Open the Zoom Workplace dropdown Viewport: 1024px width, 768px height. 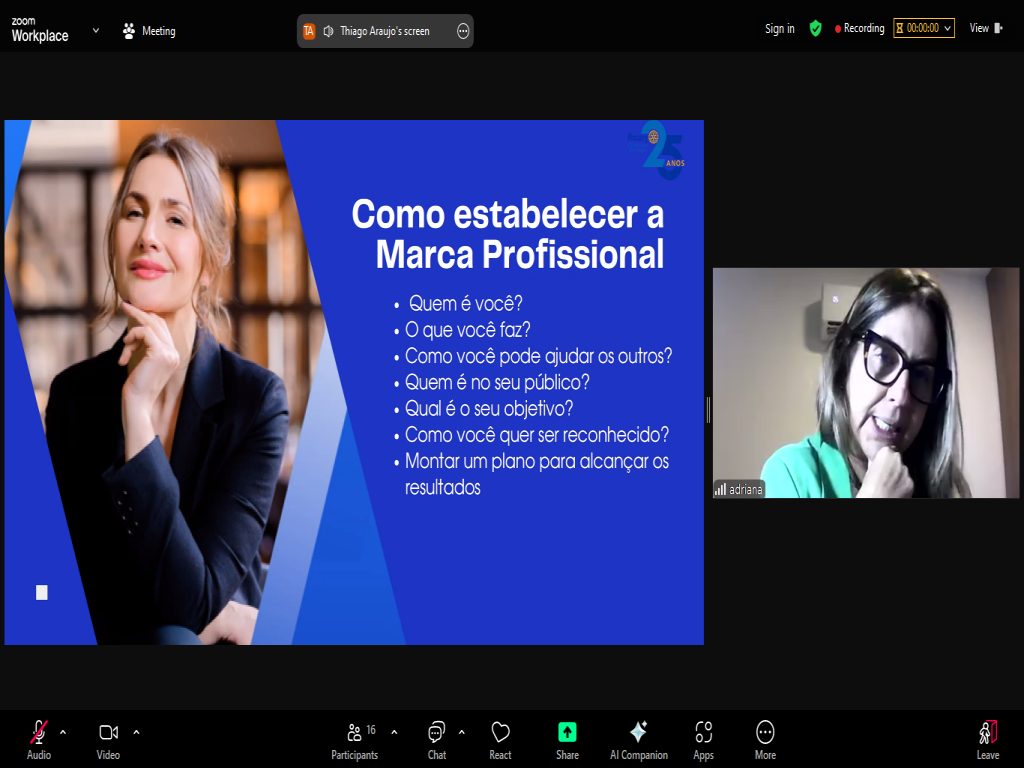point(96,30)
